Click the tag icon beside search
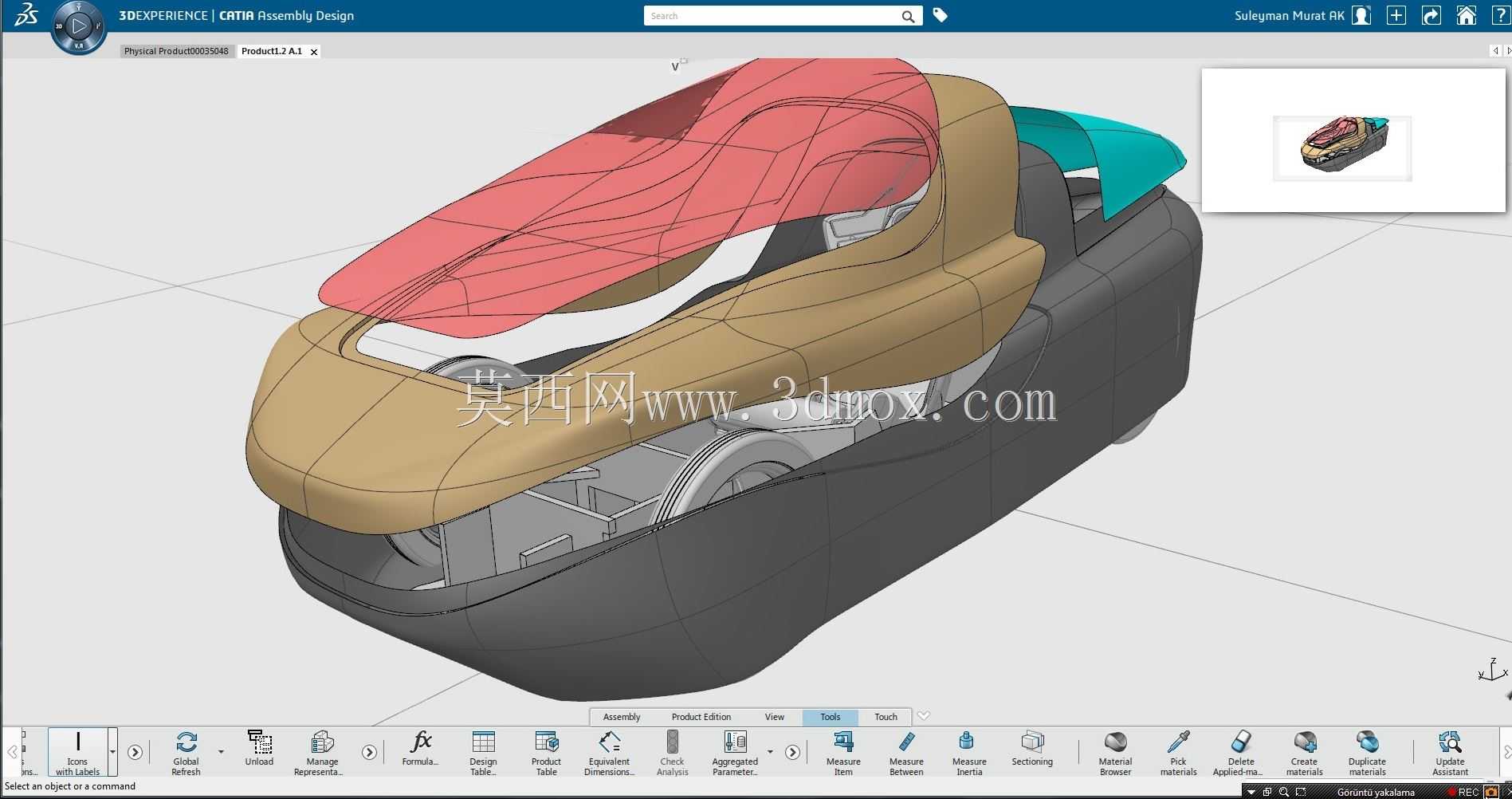1512x799 pixels. (x=941, y=15)
